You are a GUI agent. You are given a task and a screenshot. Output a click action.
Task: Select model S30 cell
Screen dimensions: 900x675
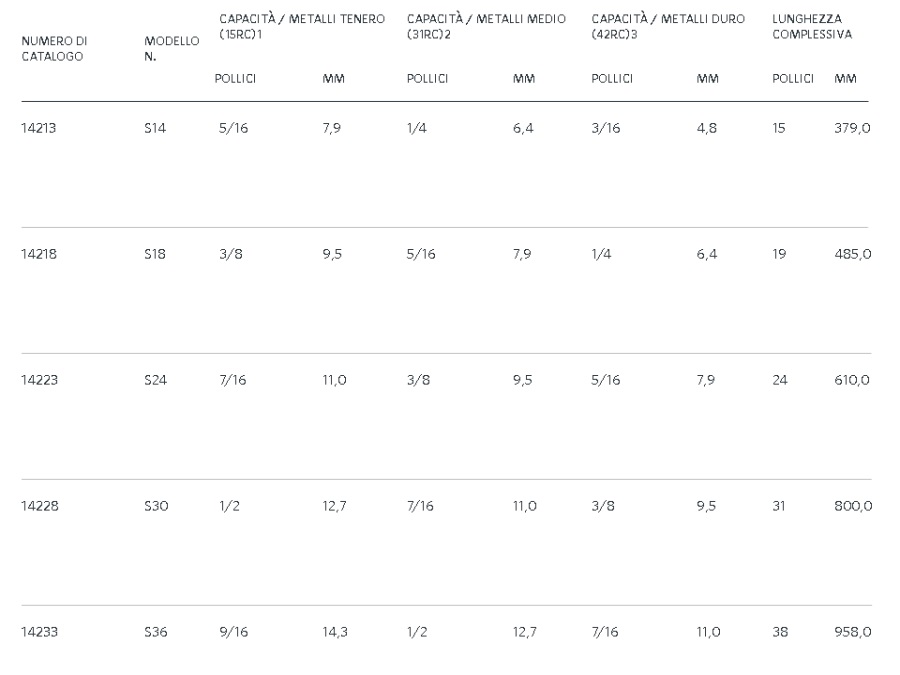(x=156, y=506)
